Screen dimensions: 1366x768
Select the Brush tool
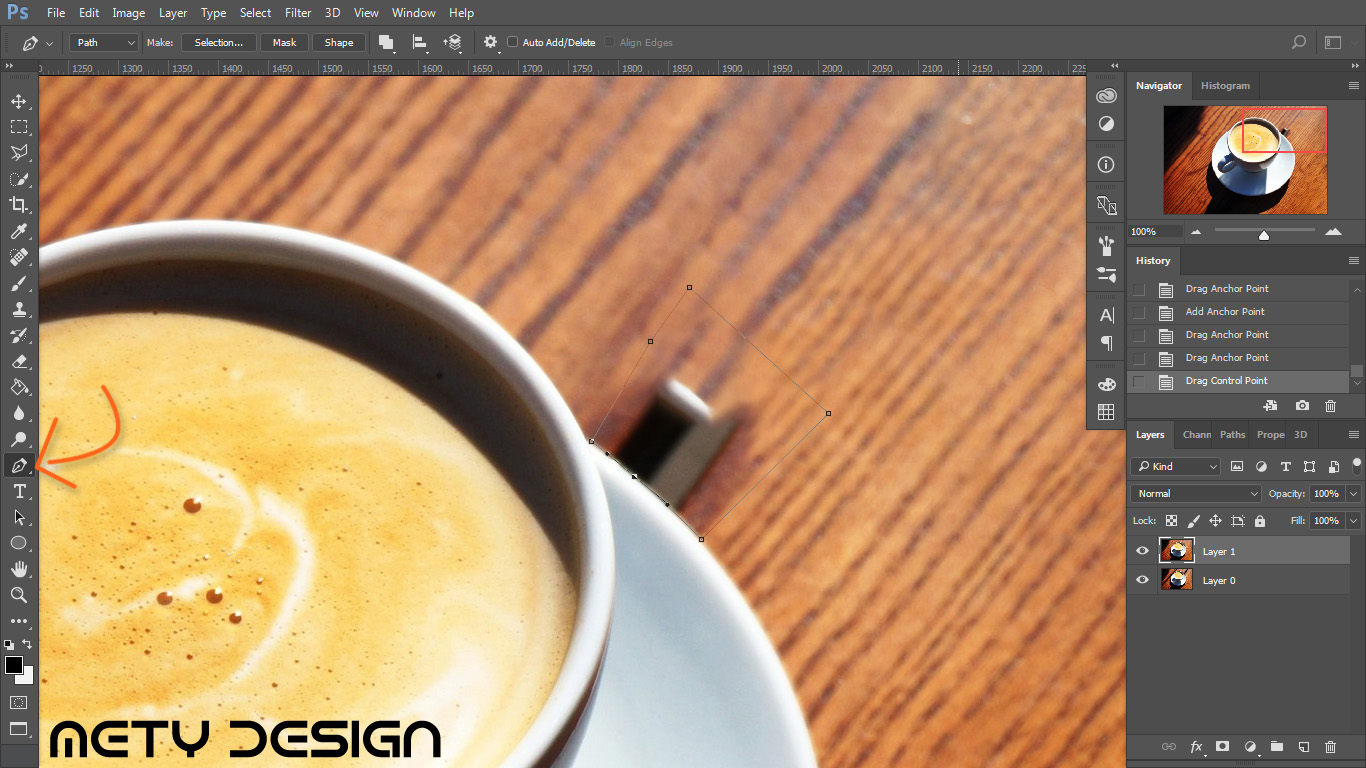click(x=19, y=283)
